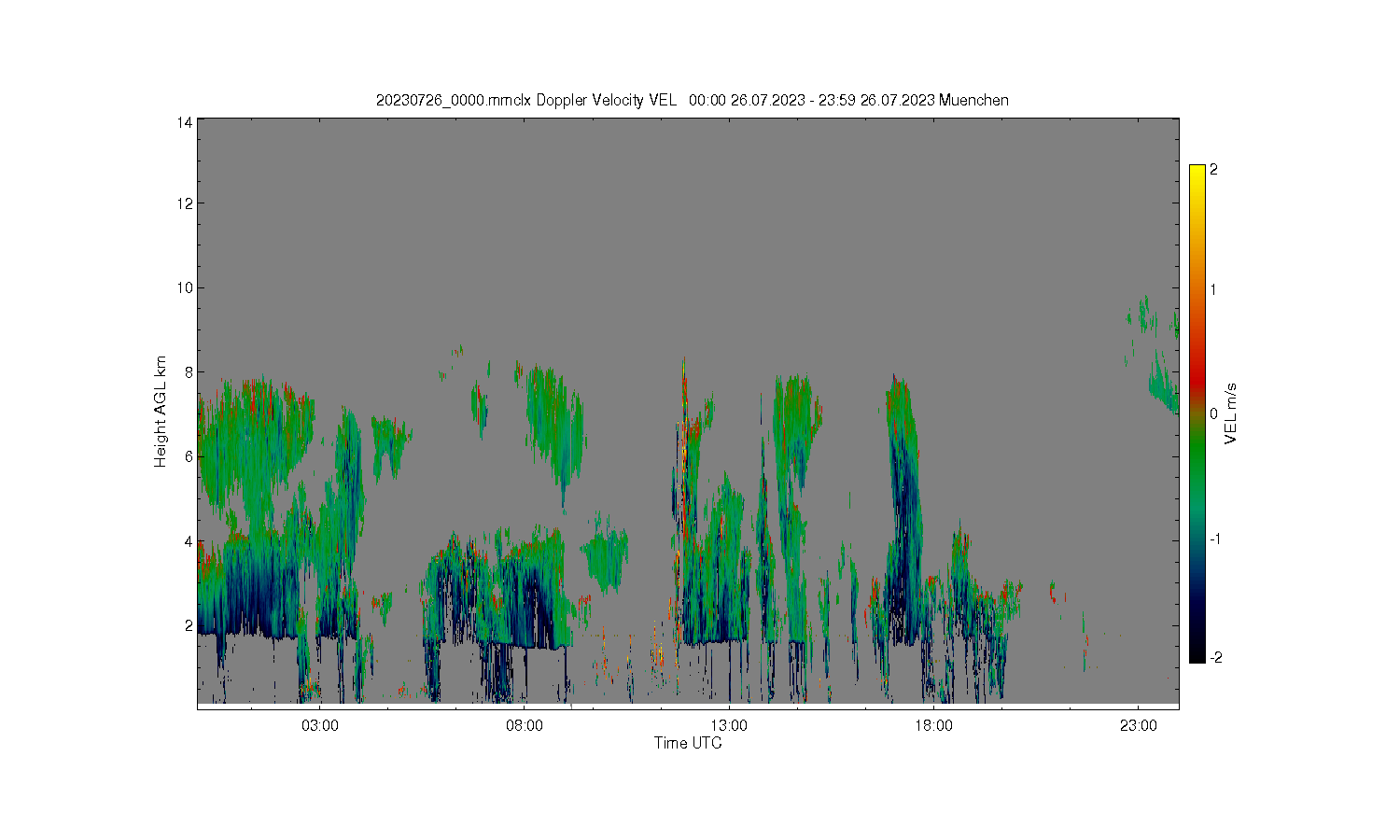
Task: Click the 03:00 time tick label
Action: point(320,725)
